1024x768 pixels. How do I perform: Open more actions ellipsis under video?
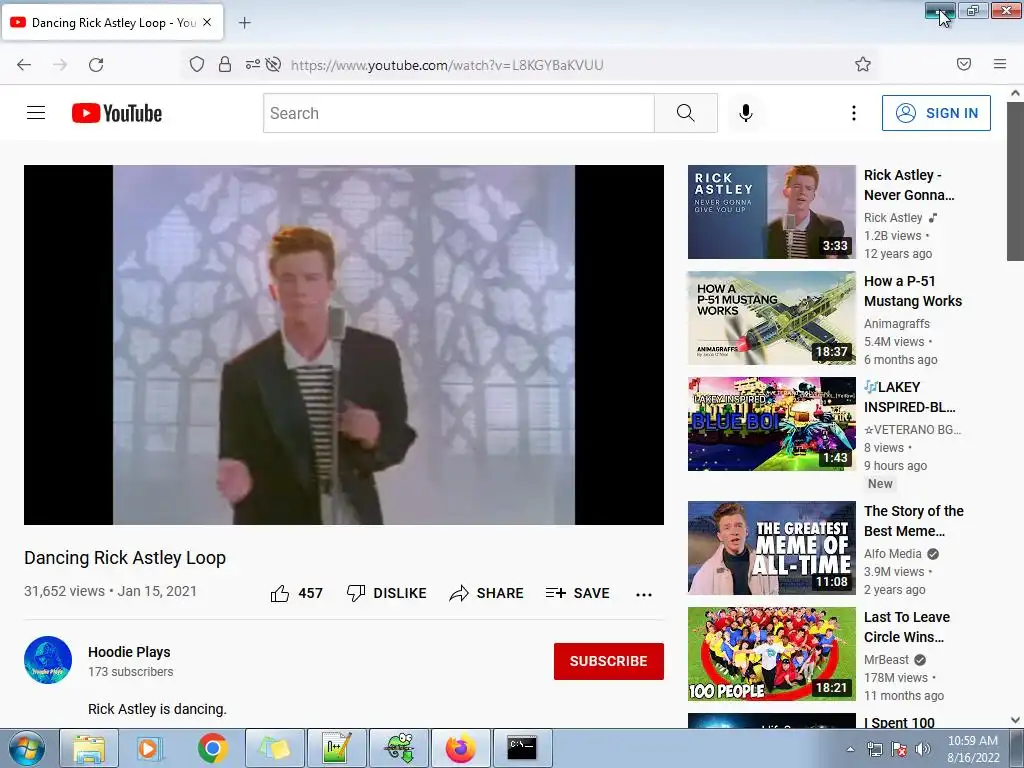click(644, 594)
